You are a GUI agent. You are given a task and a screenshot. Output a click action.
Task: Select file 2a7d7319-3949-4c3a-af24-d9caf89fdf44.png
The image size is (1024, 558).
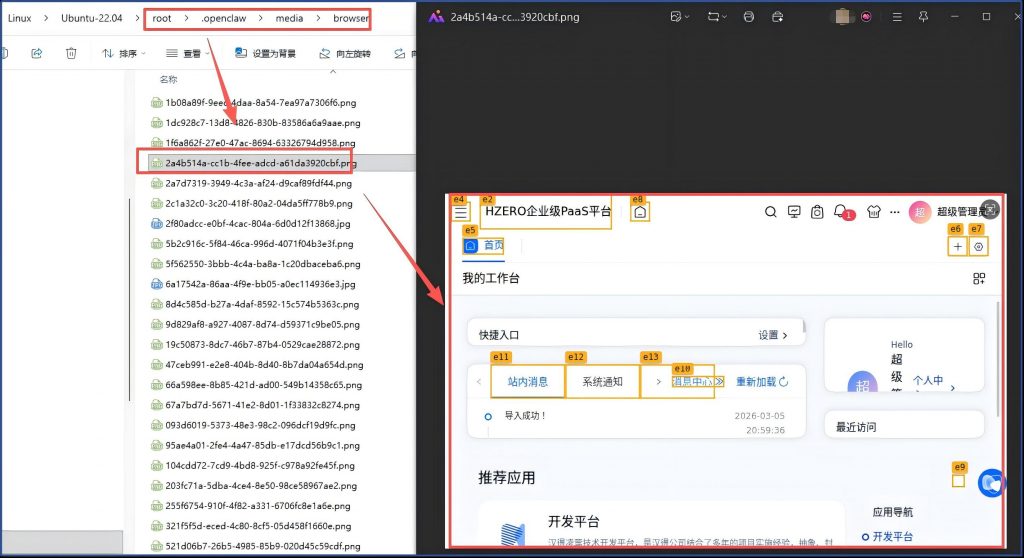258,183
